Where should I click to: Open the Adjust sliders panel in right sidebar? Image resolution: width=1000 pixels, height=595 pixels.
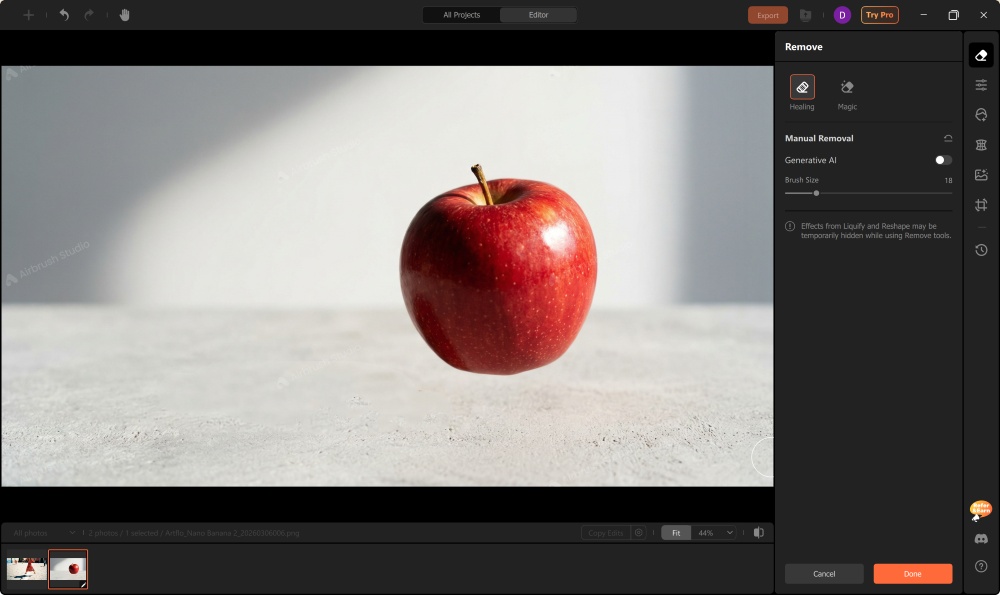[979, 84]
